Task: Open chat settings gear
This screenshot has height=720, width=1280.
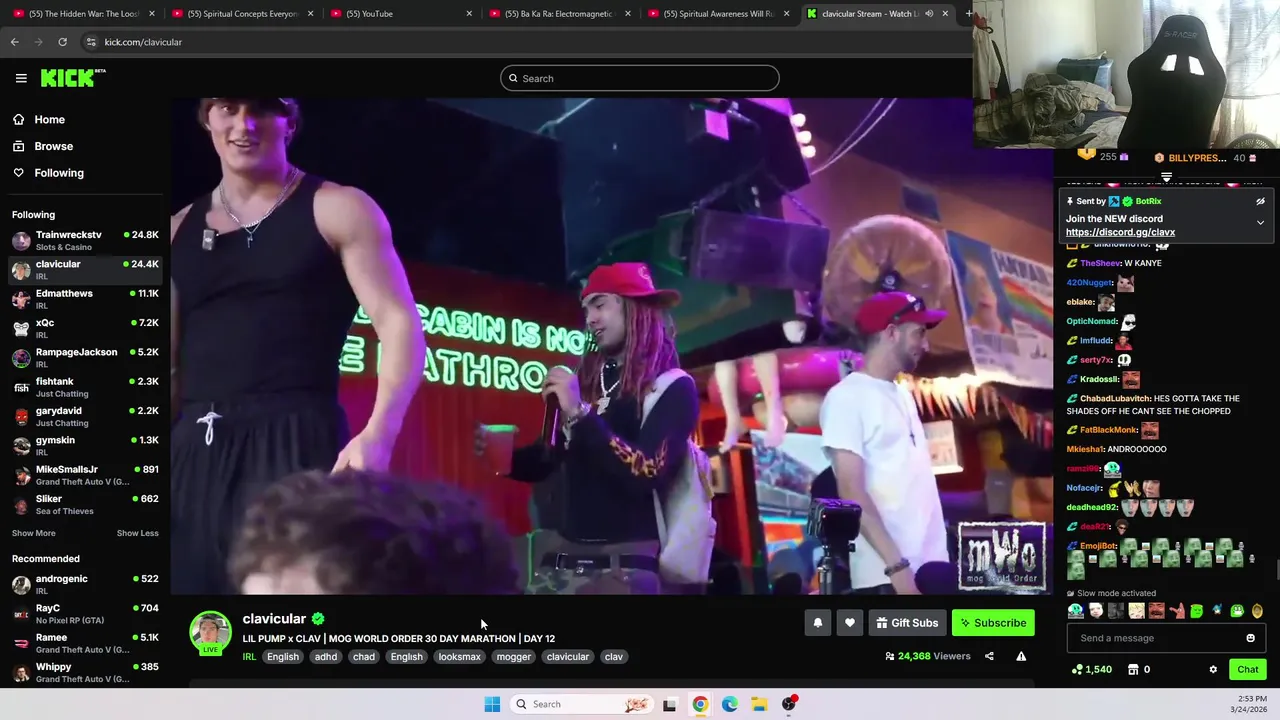Action: [x=1213, y=669]
